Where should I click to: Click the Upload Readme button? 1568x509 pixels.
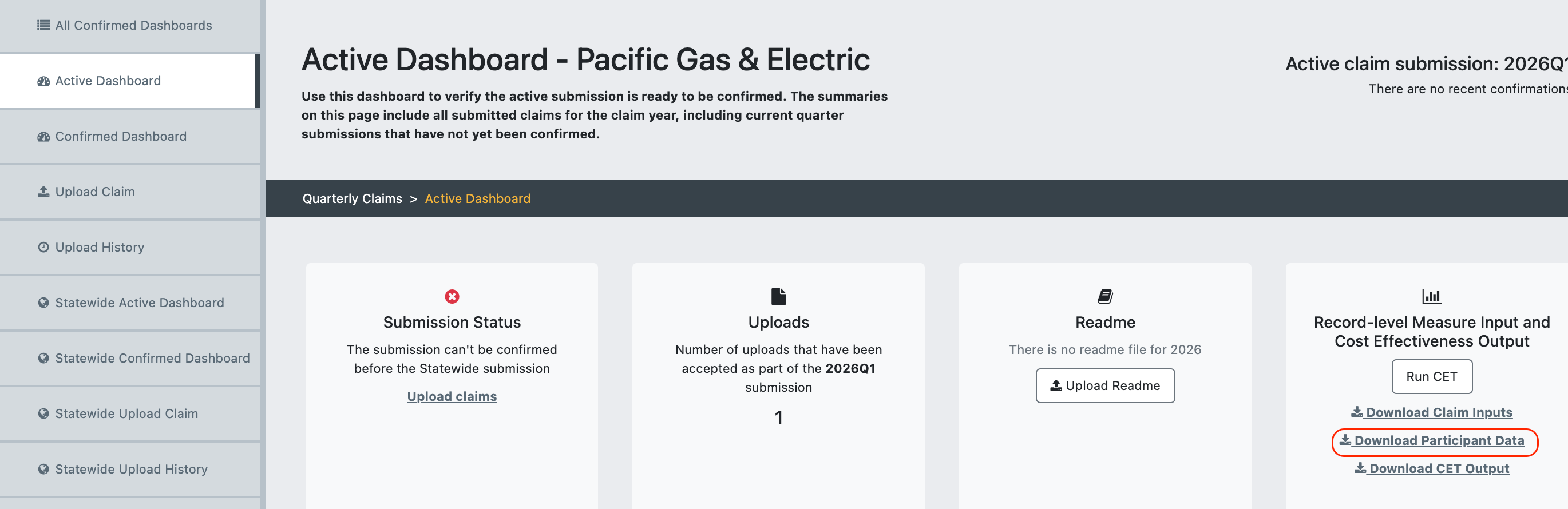pyautogui.click(x=1105, y=385)
